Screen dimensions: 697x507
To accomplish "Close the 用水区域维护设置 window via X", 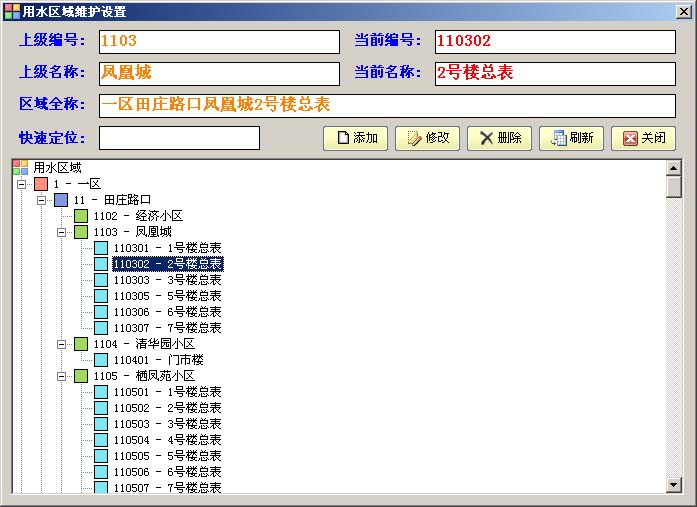I will (684, 12).
